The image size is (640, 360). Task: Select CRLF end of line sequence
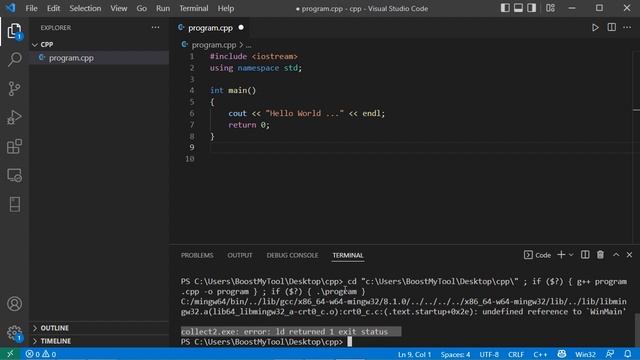tap(516, 354)
